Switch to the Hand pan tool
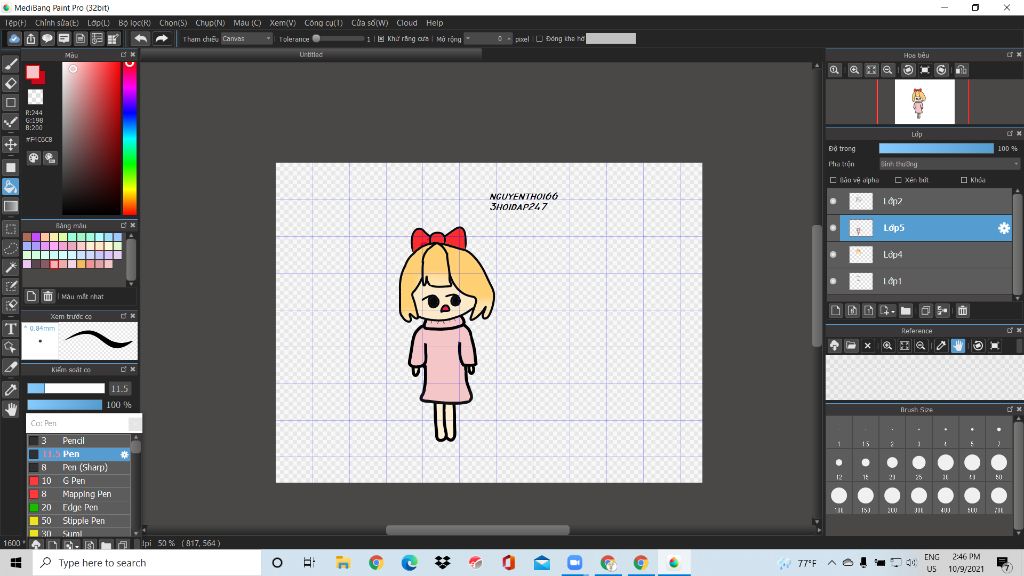The image size is (1024, 576). pyautogui.click(x=10, y=409)
